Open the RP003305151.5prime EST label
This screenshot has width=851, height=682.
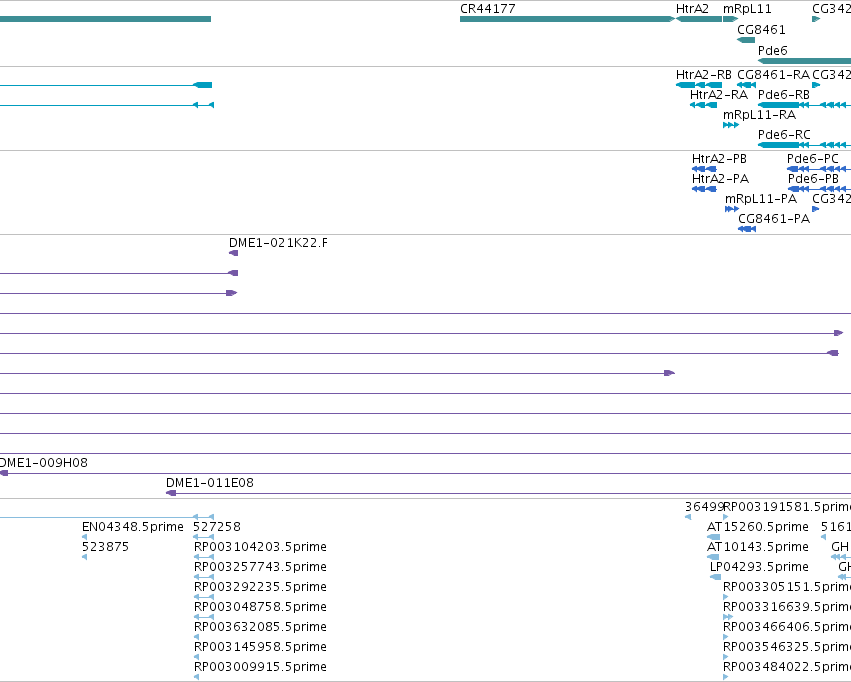(787, 587)
